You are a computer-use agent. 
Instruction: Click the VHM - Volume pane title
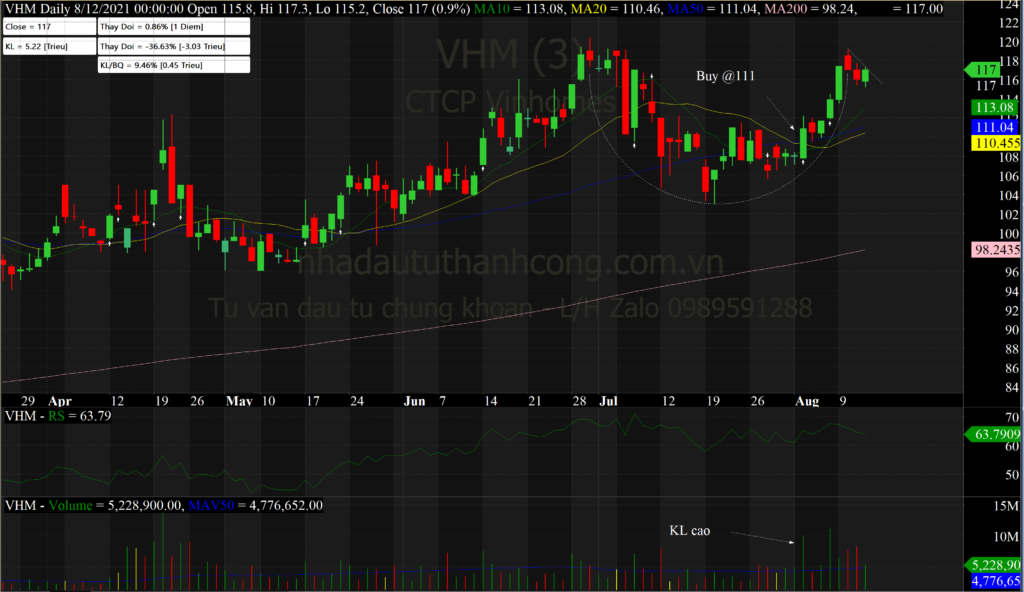tap(46, 506)
